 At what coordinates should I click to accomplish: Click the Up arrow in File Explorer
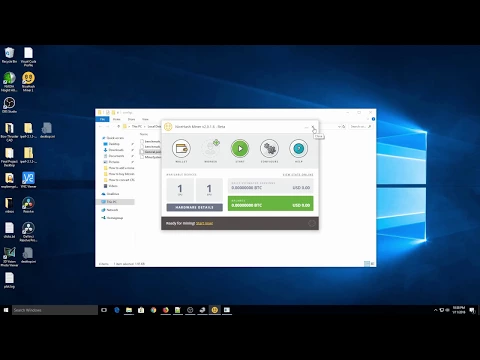coord(118,127)
